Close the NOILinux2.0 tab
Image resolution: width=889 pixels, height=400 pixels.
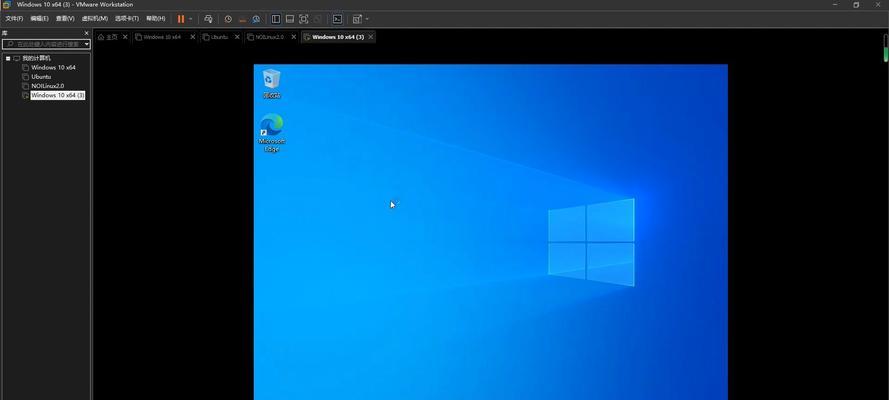293,37
